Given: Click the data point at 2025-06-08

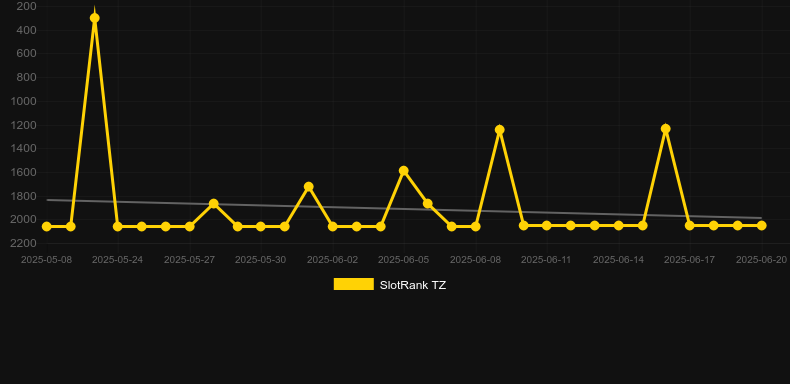Looking at the screenshot, I should (x=476, y=227).
